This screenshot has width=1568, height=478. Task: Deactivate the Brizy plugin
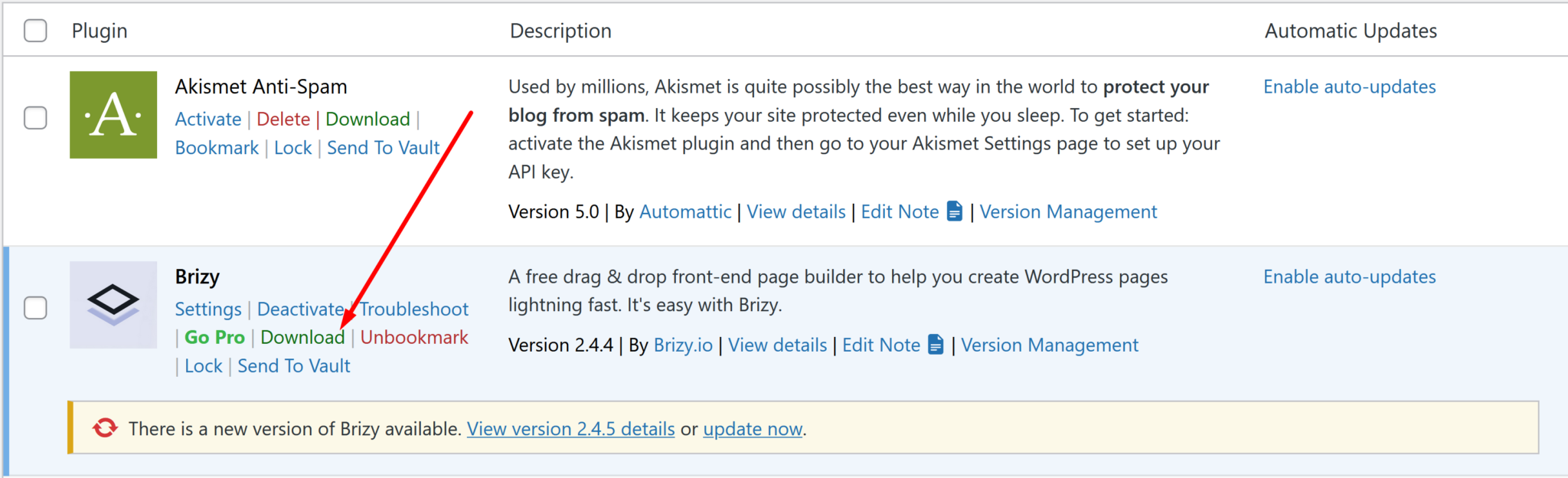[300, 309]
